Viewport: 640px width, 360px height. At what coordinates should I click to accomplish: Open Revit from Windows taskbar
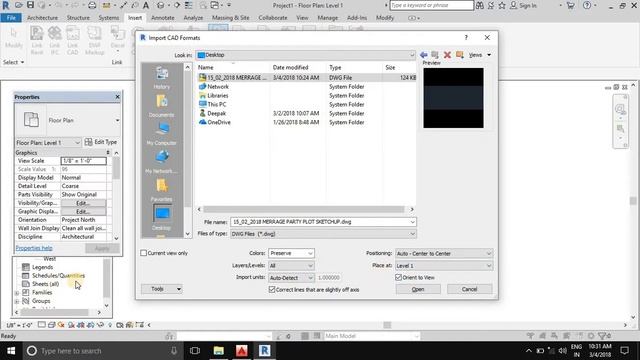[x=264, y=351]
